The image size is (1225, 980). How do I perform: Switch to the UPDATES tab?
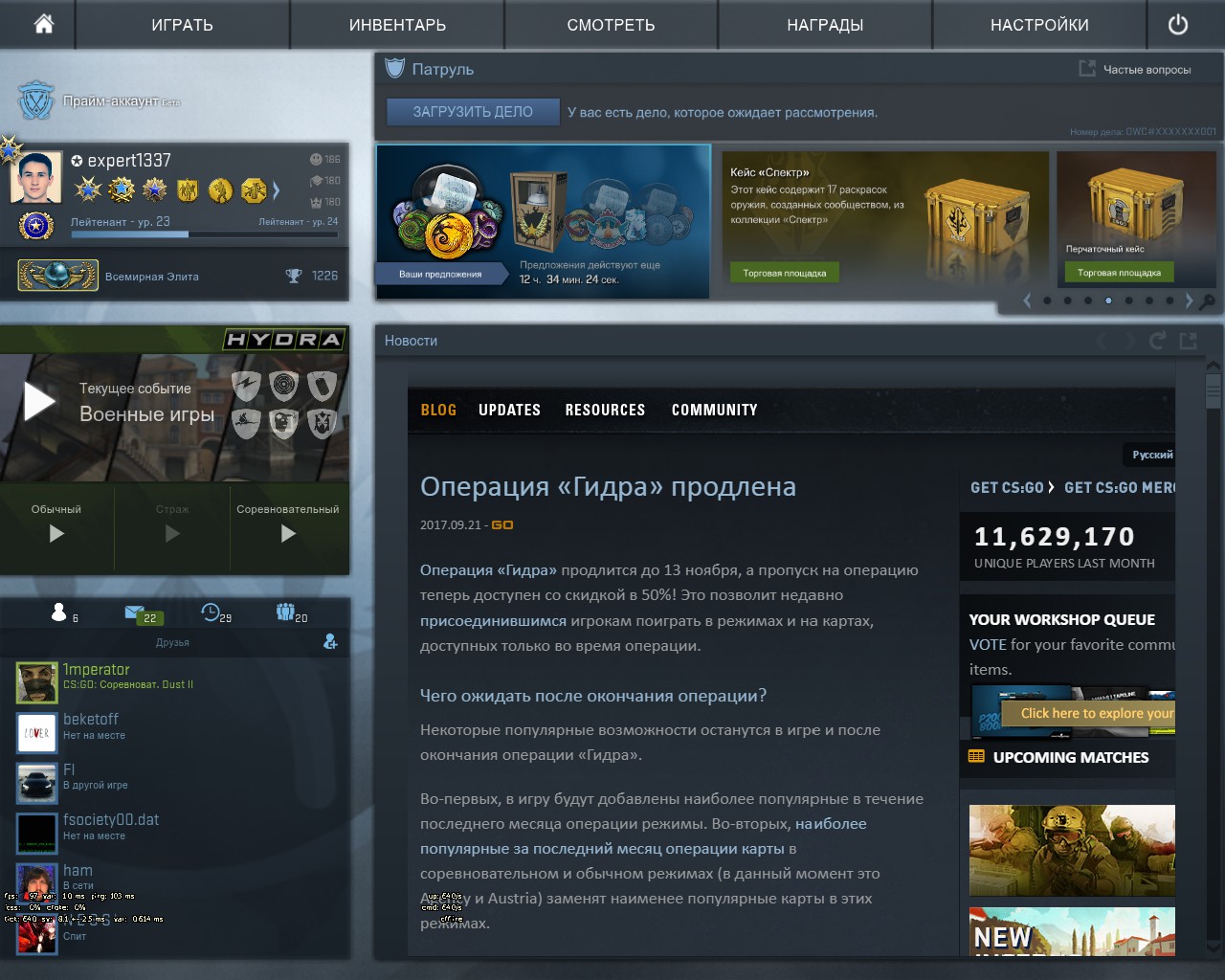(x=509, y=410)
